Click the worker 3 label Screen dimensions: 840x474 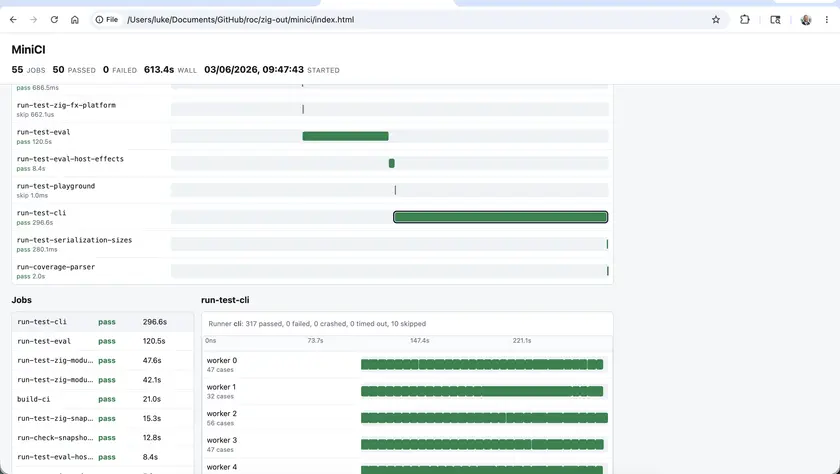[x=222, y=440]
